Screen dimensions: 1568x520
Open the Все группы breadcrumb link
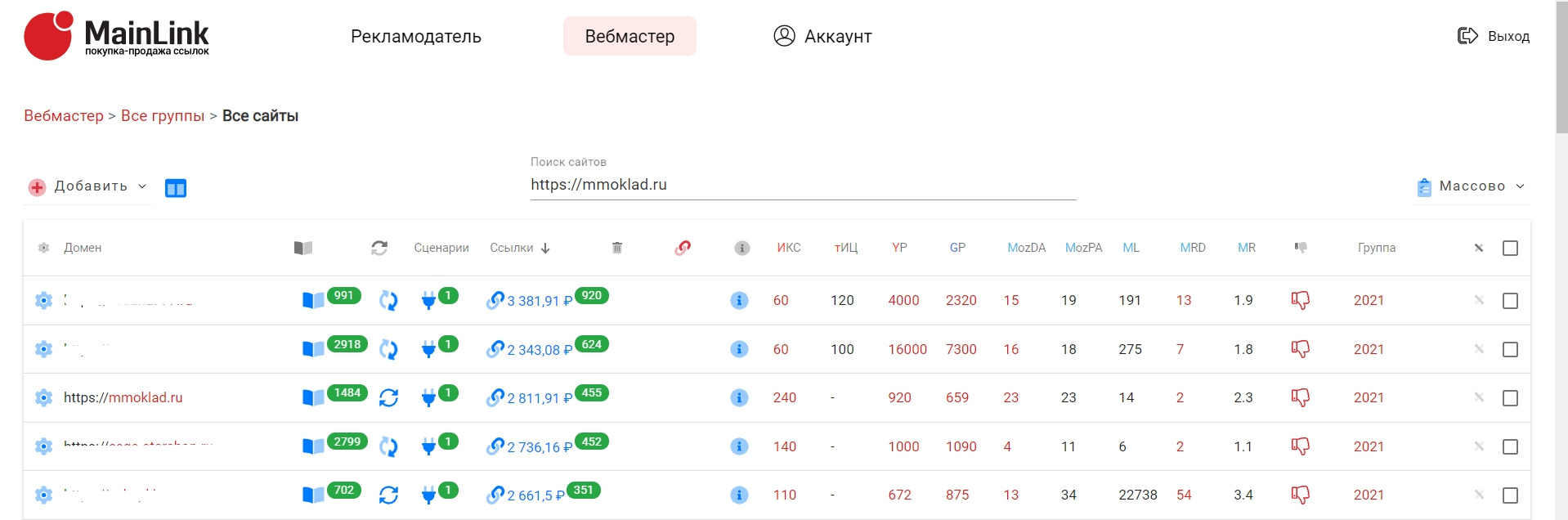click(163, 116)
